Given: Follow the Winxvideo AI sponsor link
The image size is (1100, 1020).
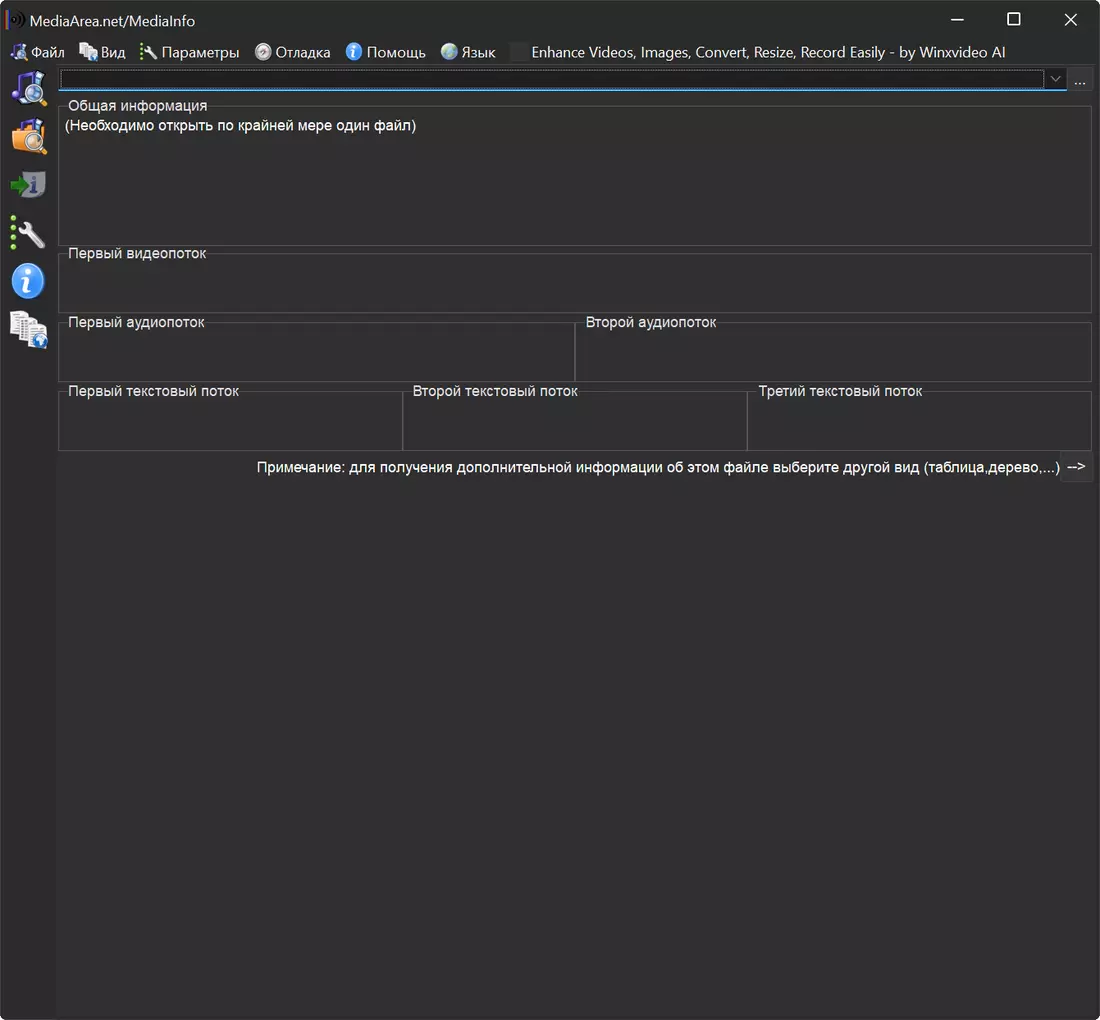Looking at the screenshot, I should pos(768,53).
